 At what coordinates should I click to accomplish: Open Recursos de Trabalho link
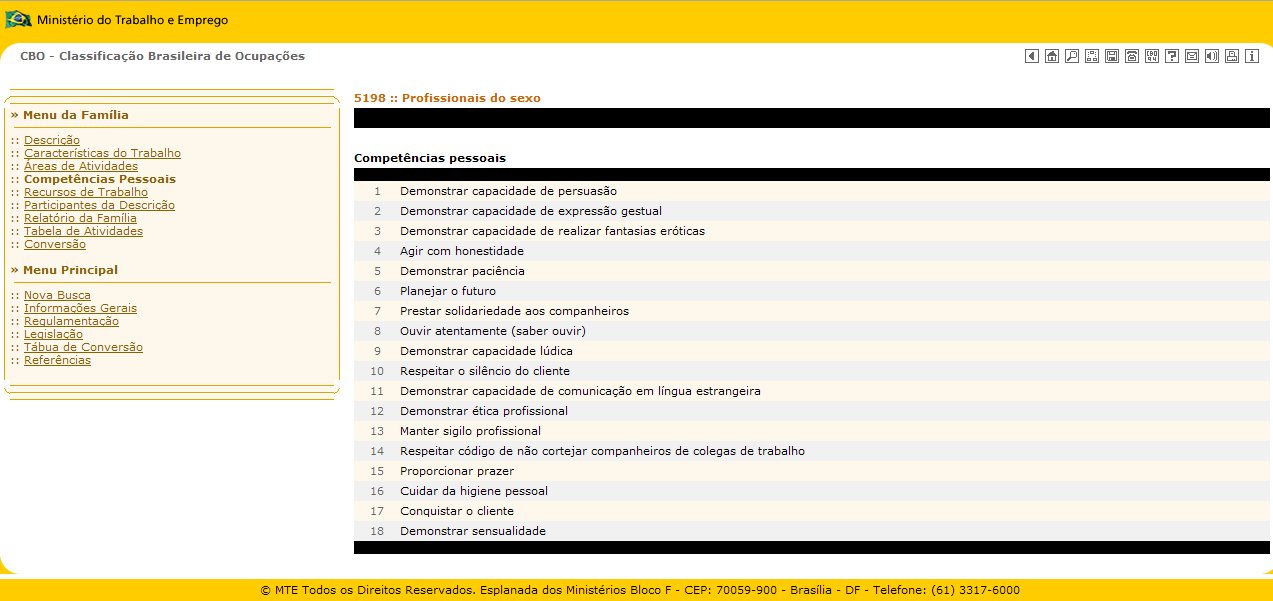86,192
